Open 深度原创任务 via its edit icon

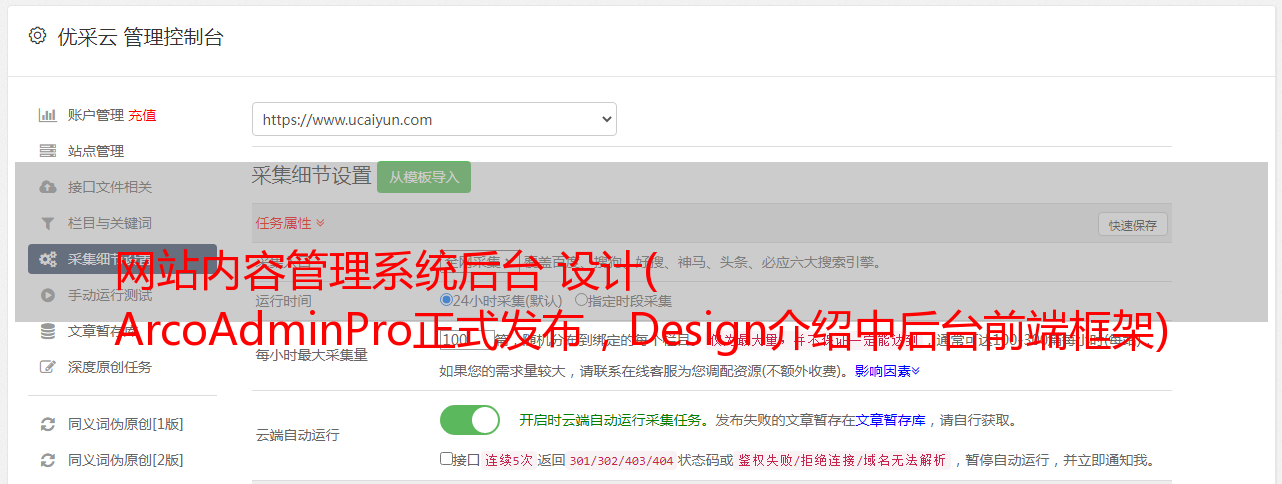47,367
